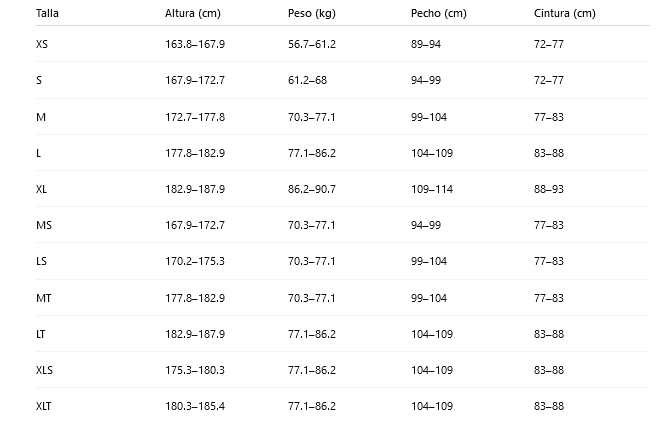664x436 pixels.
Task: Click chest value 109–114 in XL row
Action: pos(432,189)
